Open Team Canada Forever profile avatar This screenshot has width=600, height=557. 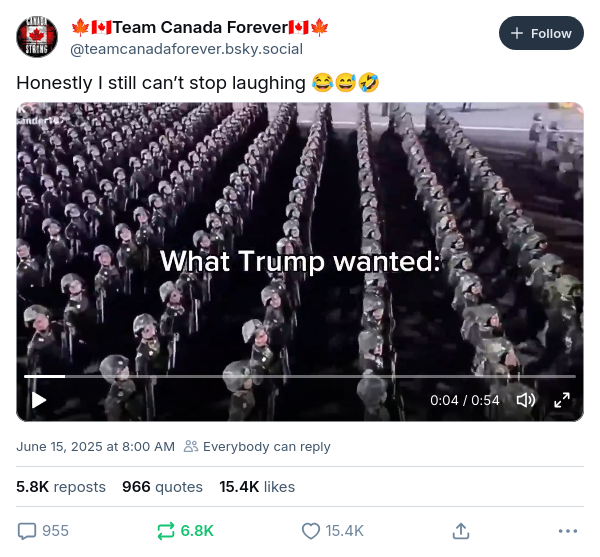(x=37, y=36)
